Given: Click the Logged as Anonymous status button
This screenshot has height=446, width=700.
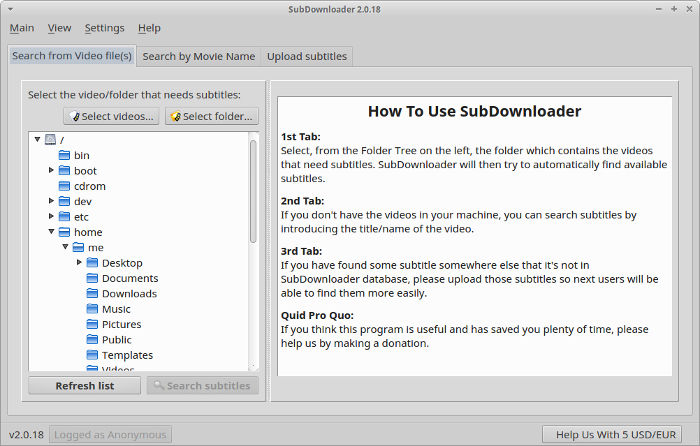Looking at the screenshot, I should pyautogui.click(x=110, y=434).
